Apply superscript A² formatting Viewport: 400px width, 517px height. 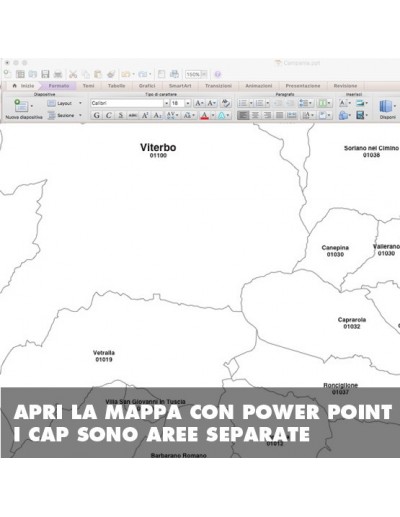click(x=145, y=115)
